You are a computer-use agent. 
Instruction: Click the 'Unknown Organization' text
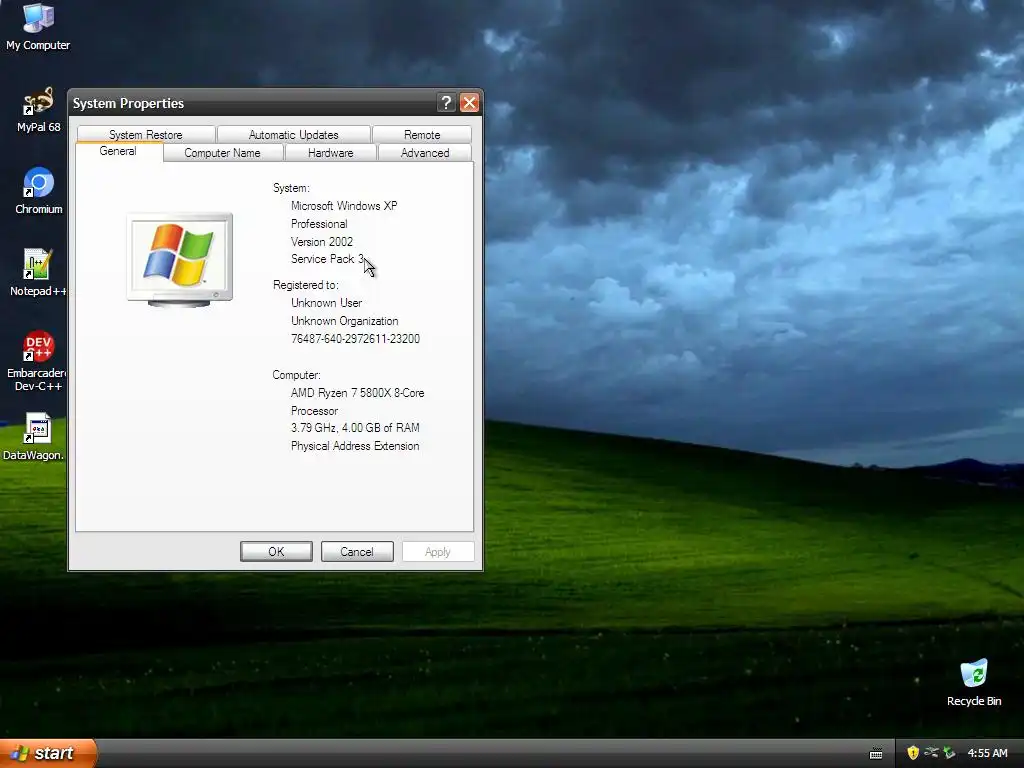point(344,321)
